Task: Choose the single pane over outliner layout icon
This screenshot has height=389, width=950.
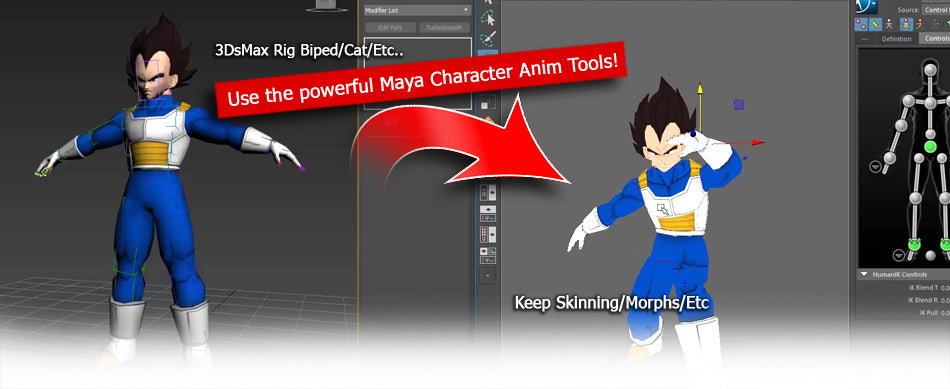Action: (488, 213)
